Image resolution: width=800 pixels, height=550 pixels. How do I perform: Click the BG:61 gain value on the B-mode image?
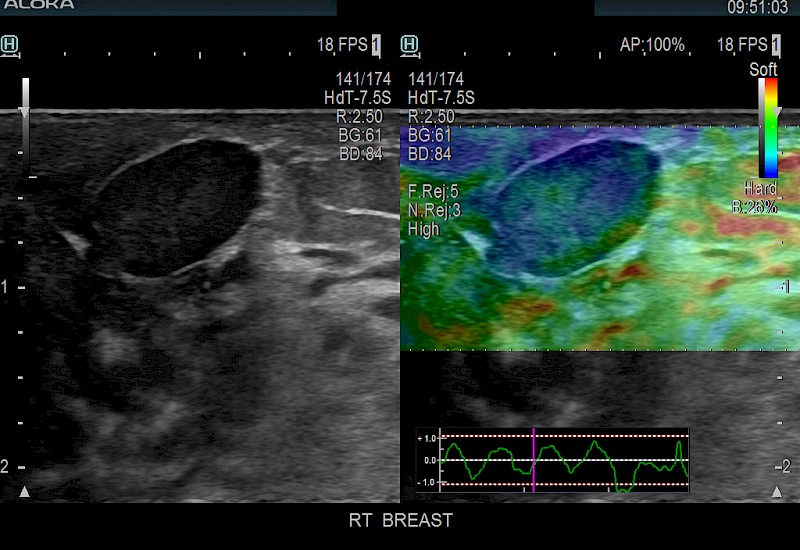(x=360, y=135)
